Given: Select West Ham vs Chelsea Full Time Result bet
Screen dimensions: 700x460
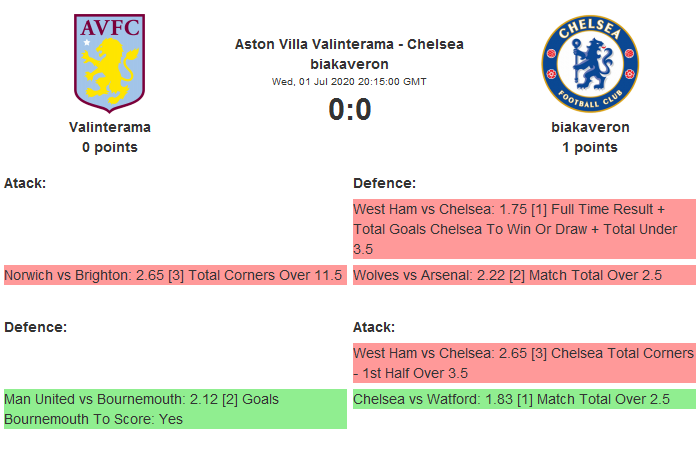Looking at the screenshot, I should (523, 229).
